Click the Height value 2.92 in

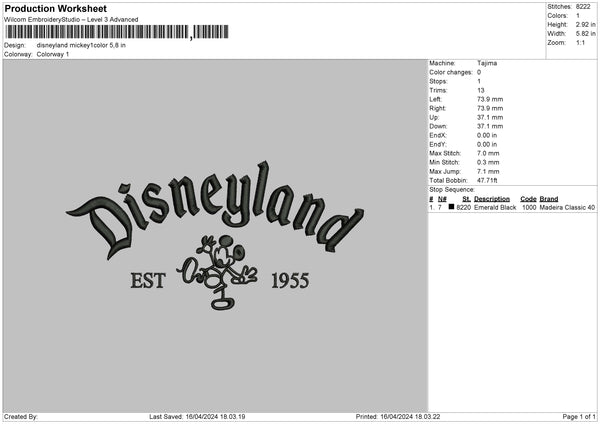pos(585,24)
